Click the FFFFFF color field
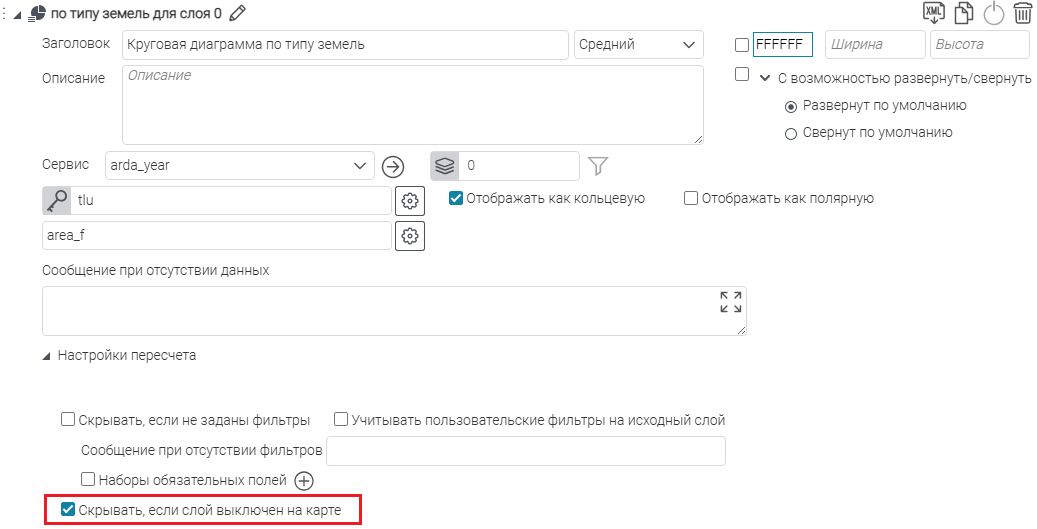The height and width of the screenshot is (529, 1037). pos(782,45)
